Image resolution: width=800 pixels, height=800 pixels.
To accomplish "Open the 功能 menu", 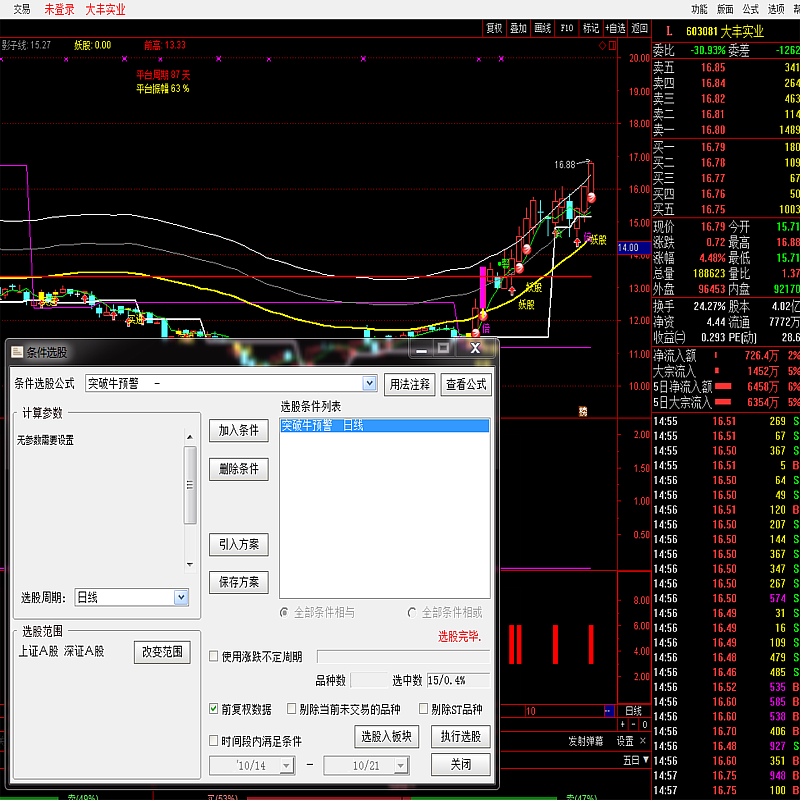I will click(699, 8).
